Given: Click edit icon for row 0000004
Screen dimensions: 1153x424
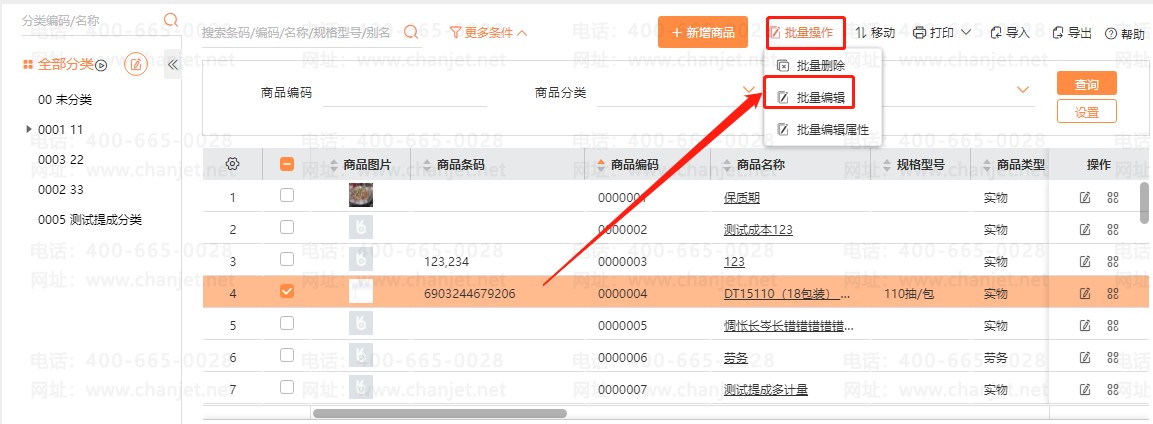Looking at the screenshot, I should coord(1085,293).
